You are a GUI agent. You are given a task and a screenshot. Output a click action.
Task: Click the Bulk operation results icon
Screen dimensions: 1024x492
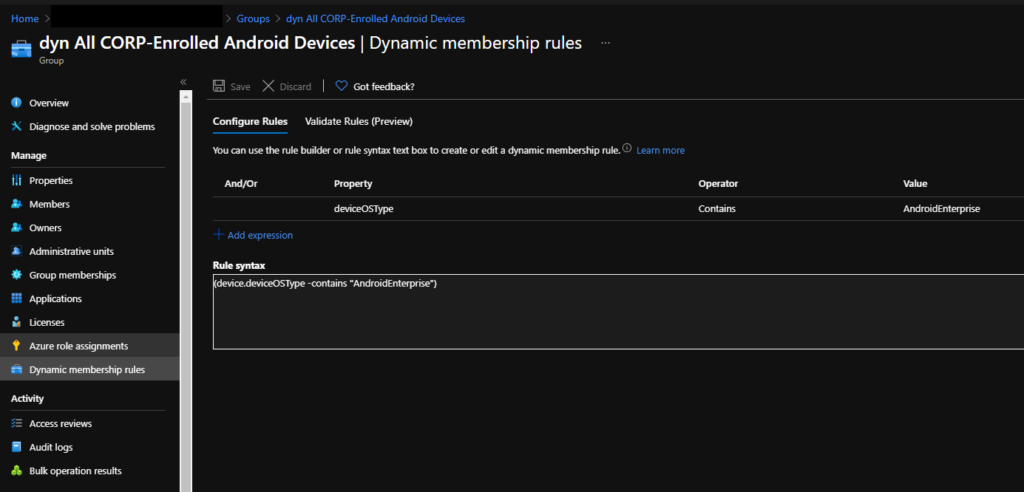pyautogui.click(x=17, y=470)
